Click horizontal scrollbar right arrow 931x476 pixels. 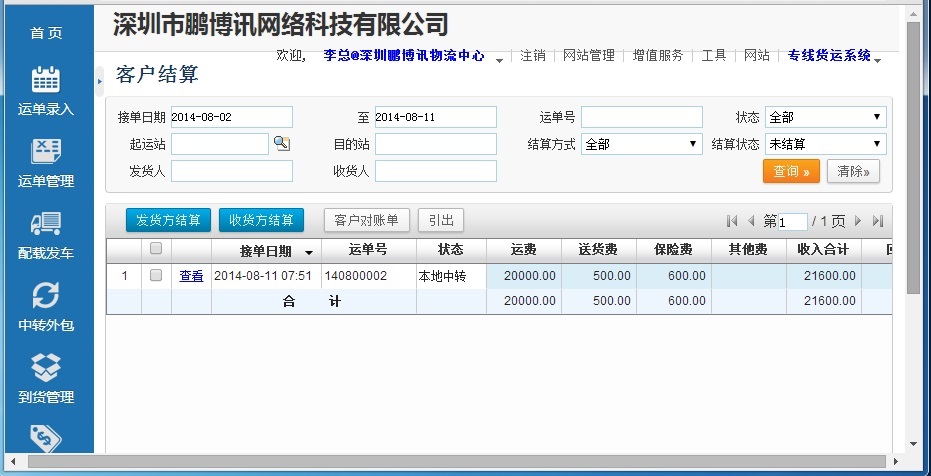coord(895,461)
